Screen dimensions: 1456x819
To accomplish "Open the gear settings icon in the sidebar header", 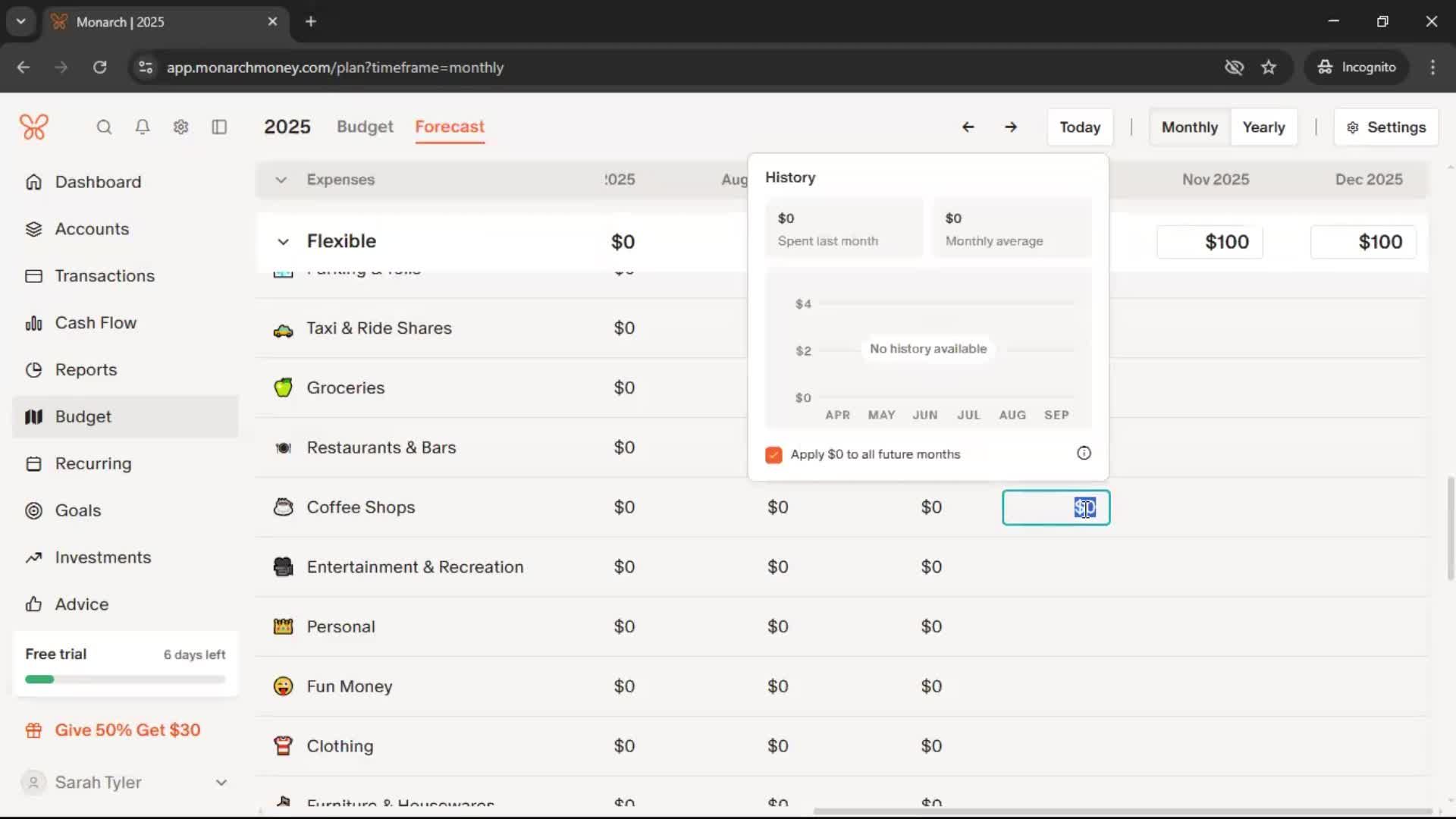I will point(180,127).
